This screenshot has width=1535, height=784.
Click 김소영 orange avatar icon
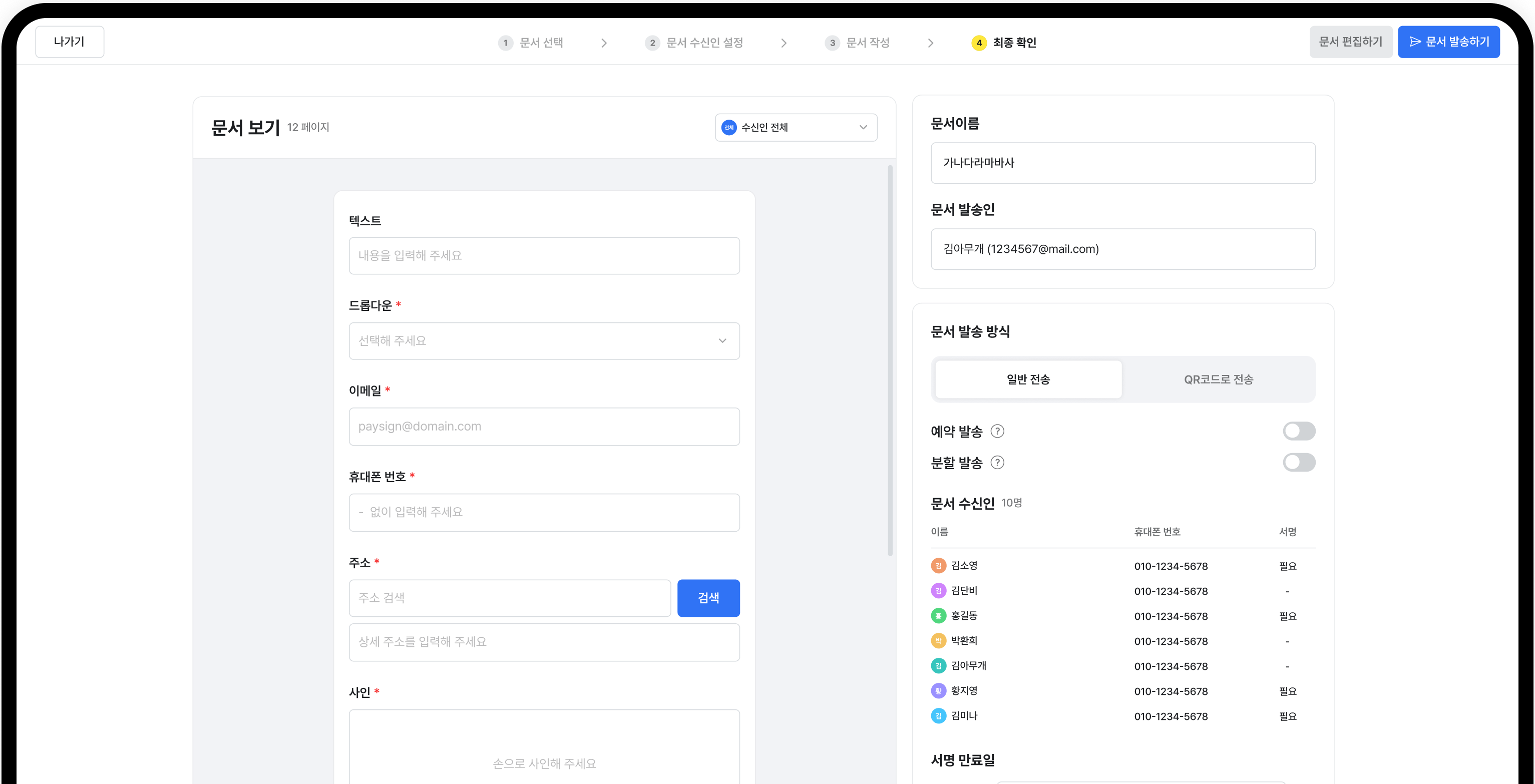click(x=938, y=566)
